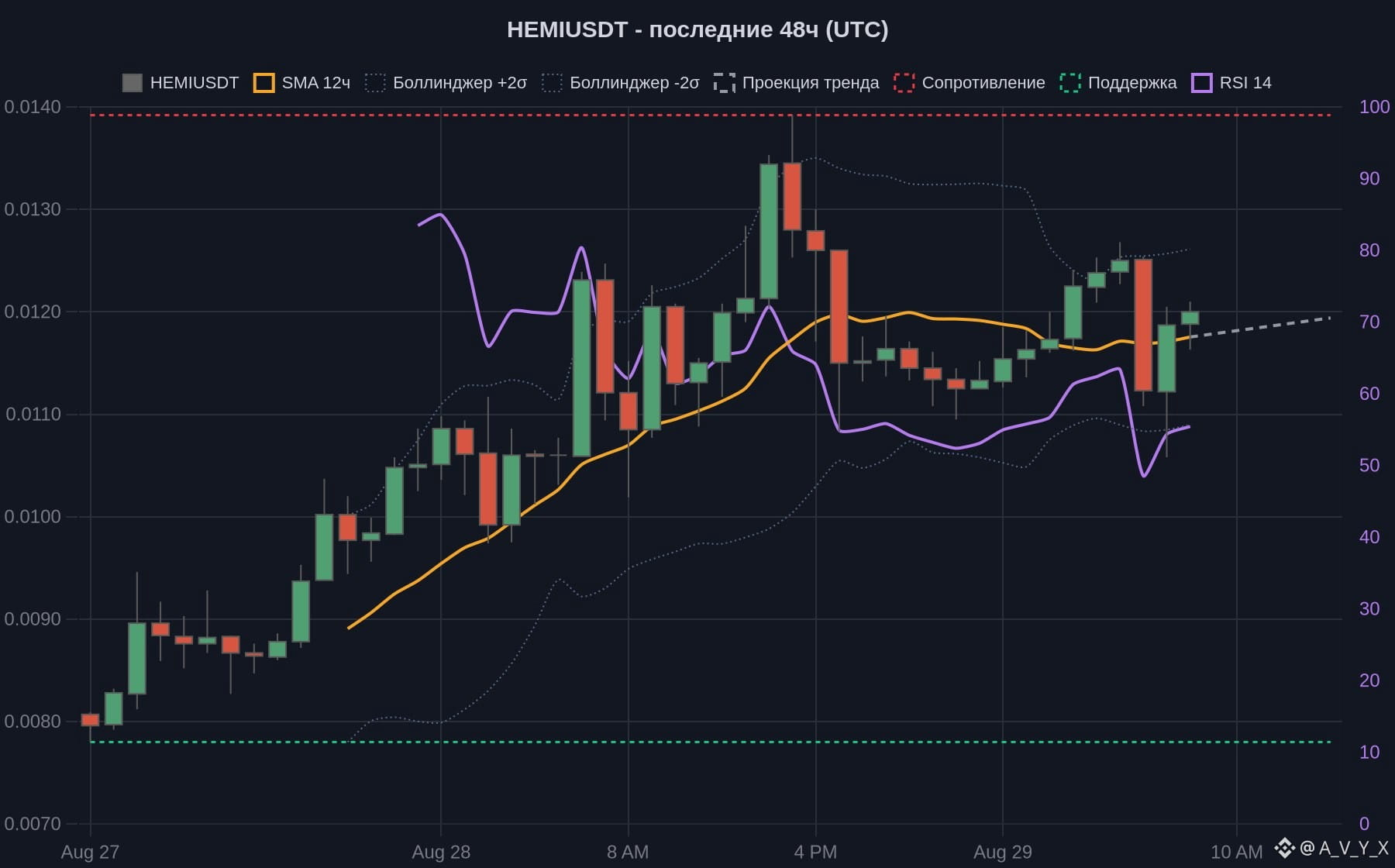The image size is (1395, 868).
Task: Click the orange SMA 12ч legend swatch
Action: click(264, 83)
